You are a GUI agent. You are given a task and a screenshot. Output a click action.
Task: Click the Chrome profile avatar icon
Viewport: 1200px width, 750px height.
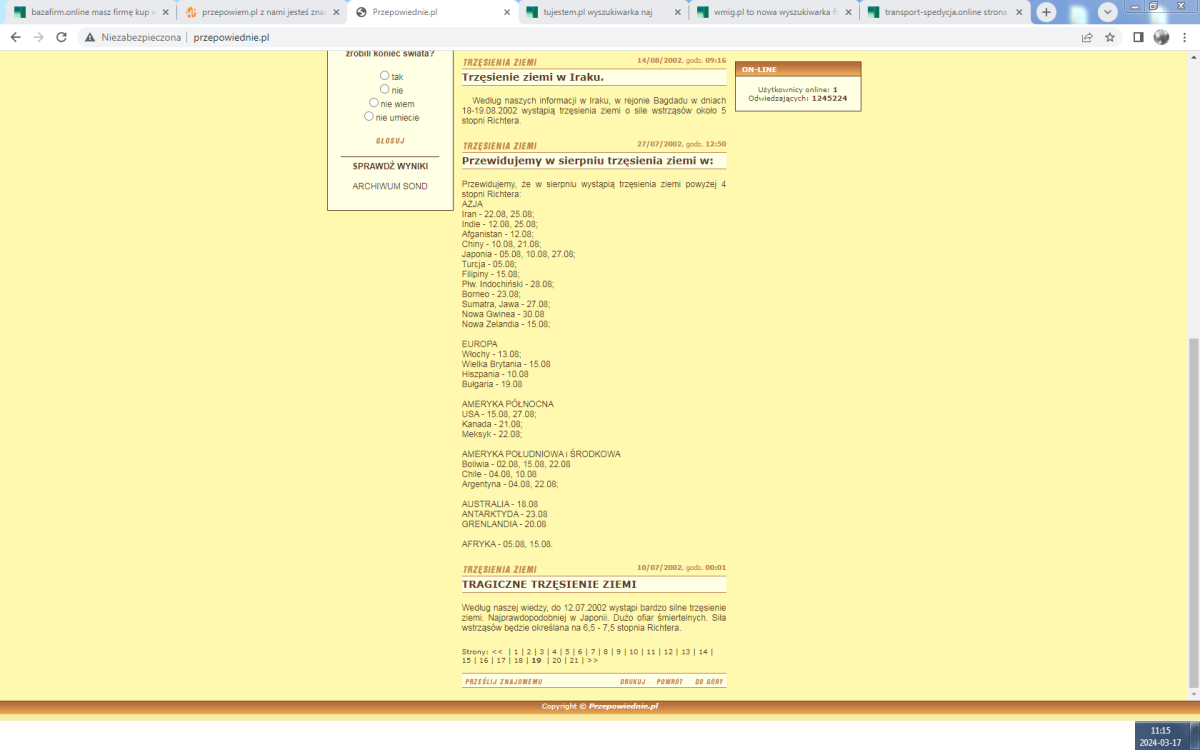(x=1161, y=37)
